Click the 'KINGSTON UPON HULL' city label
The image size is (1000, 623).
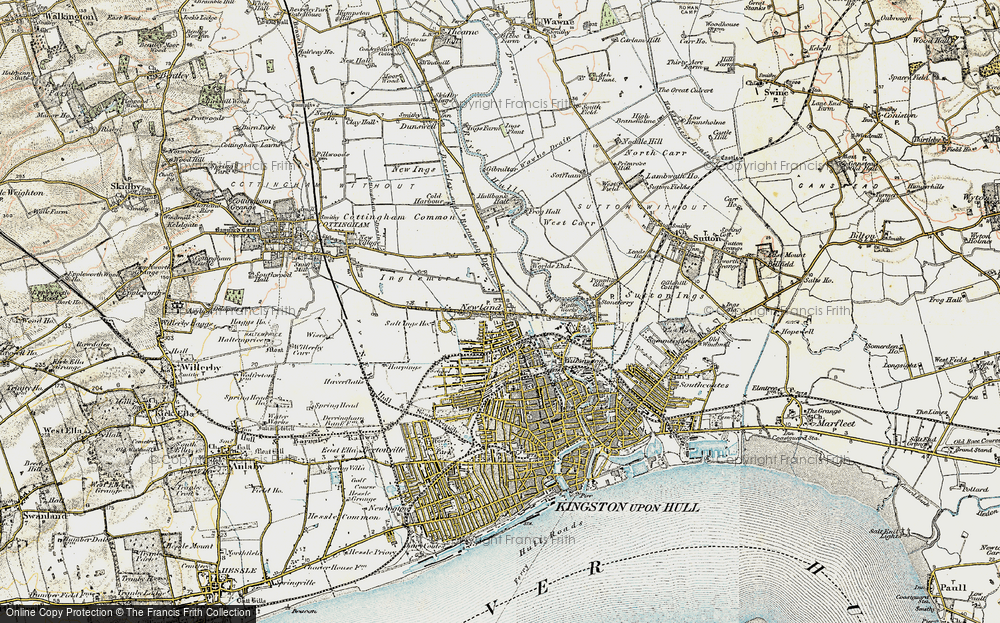pos(628,508)
